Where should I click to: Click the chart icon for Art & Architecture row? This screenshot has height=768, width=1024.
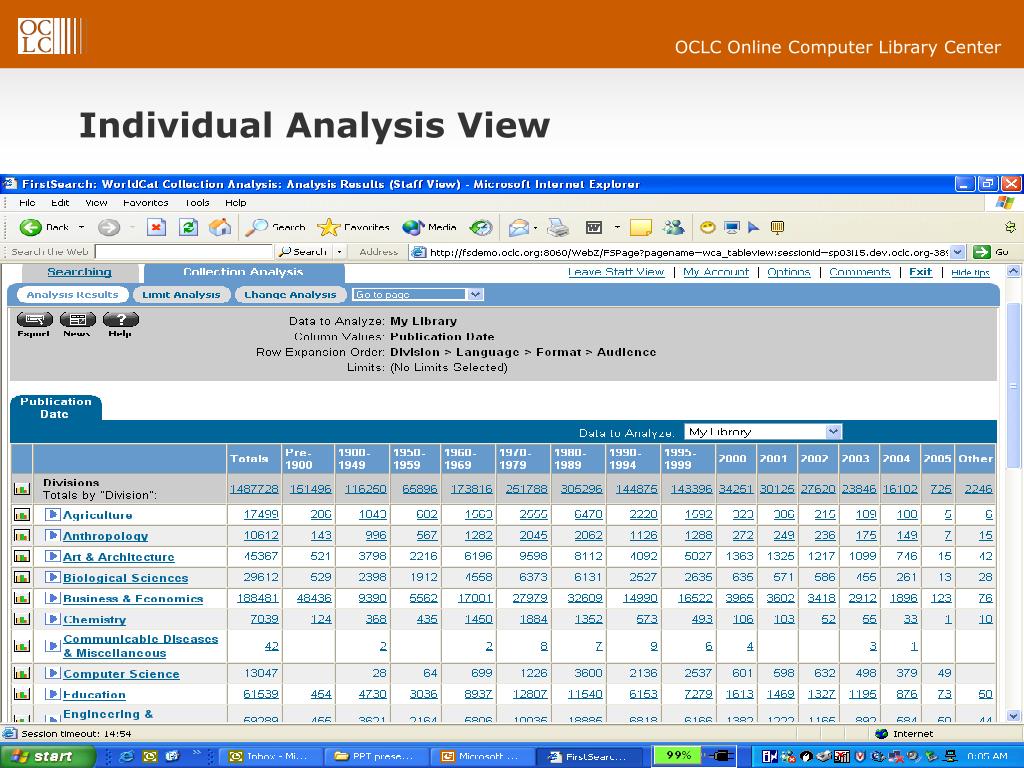tap(22, 556)
